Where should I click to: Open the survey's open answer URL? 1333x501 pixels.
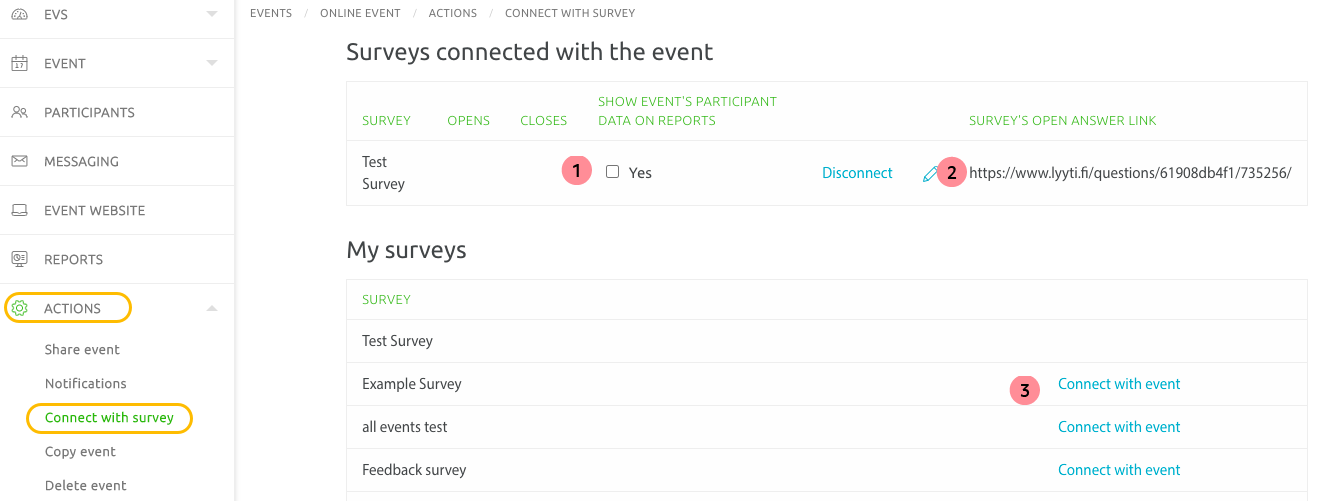click(1130, 173)
